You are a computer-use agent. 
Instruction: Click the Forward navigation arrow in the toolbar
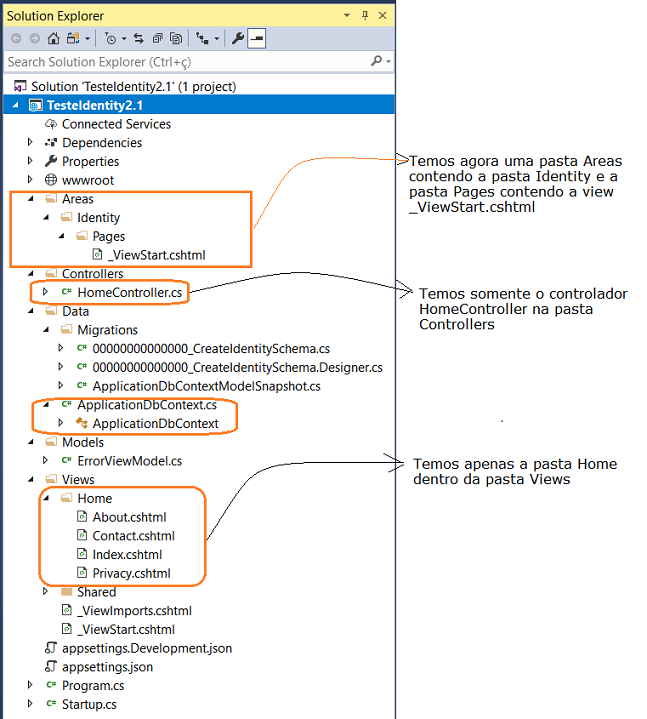pyautogui.click(x=34, y=39)
